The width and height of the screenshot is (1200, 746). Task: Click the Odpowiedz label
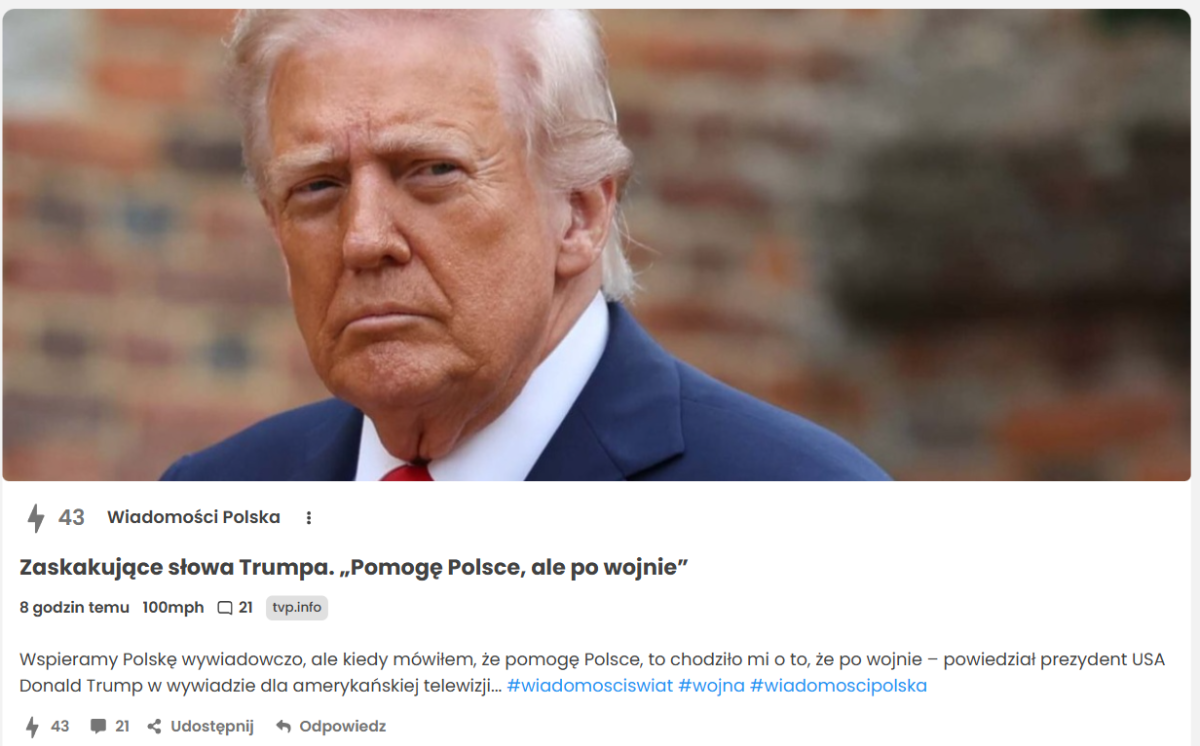343,726
